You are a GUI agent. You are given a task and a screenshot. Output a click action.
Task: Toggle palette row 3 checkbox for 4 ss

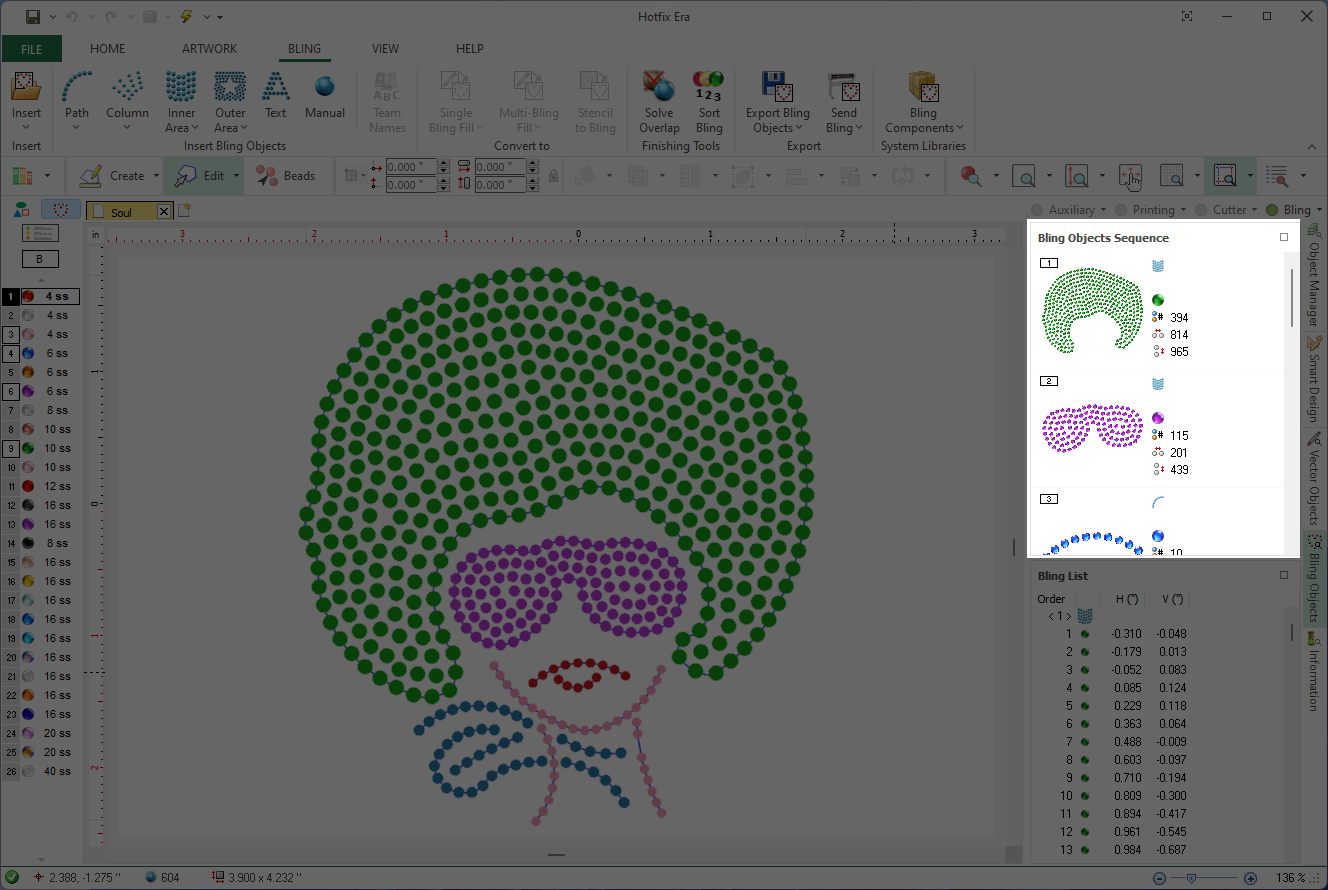[10, 334]
